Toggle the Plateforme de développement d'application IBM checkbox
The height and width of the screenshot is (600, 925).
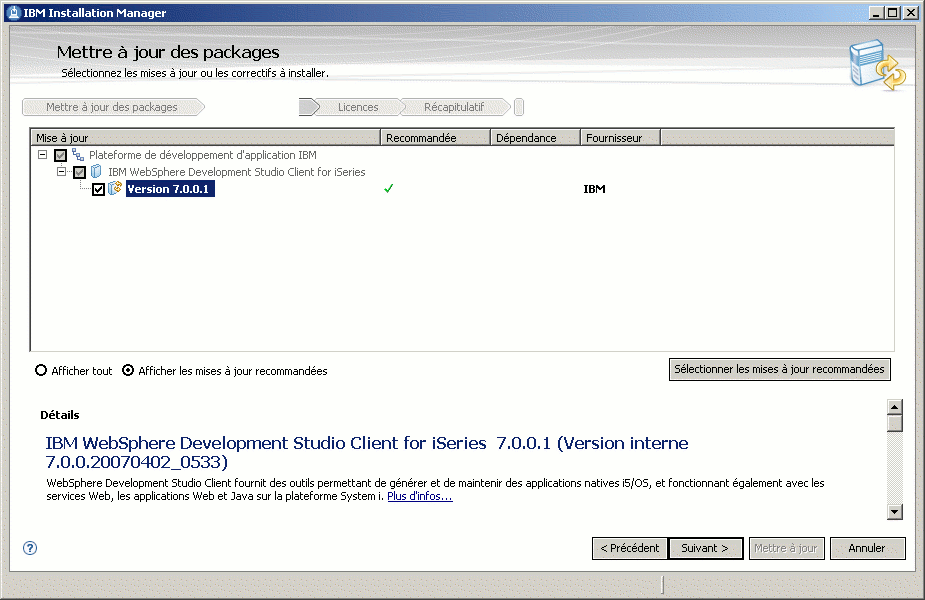click(60, 155)
